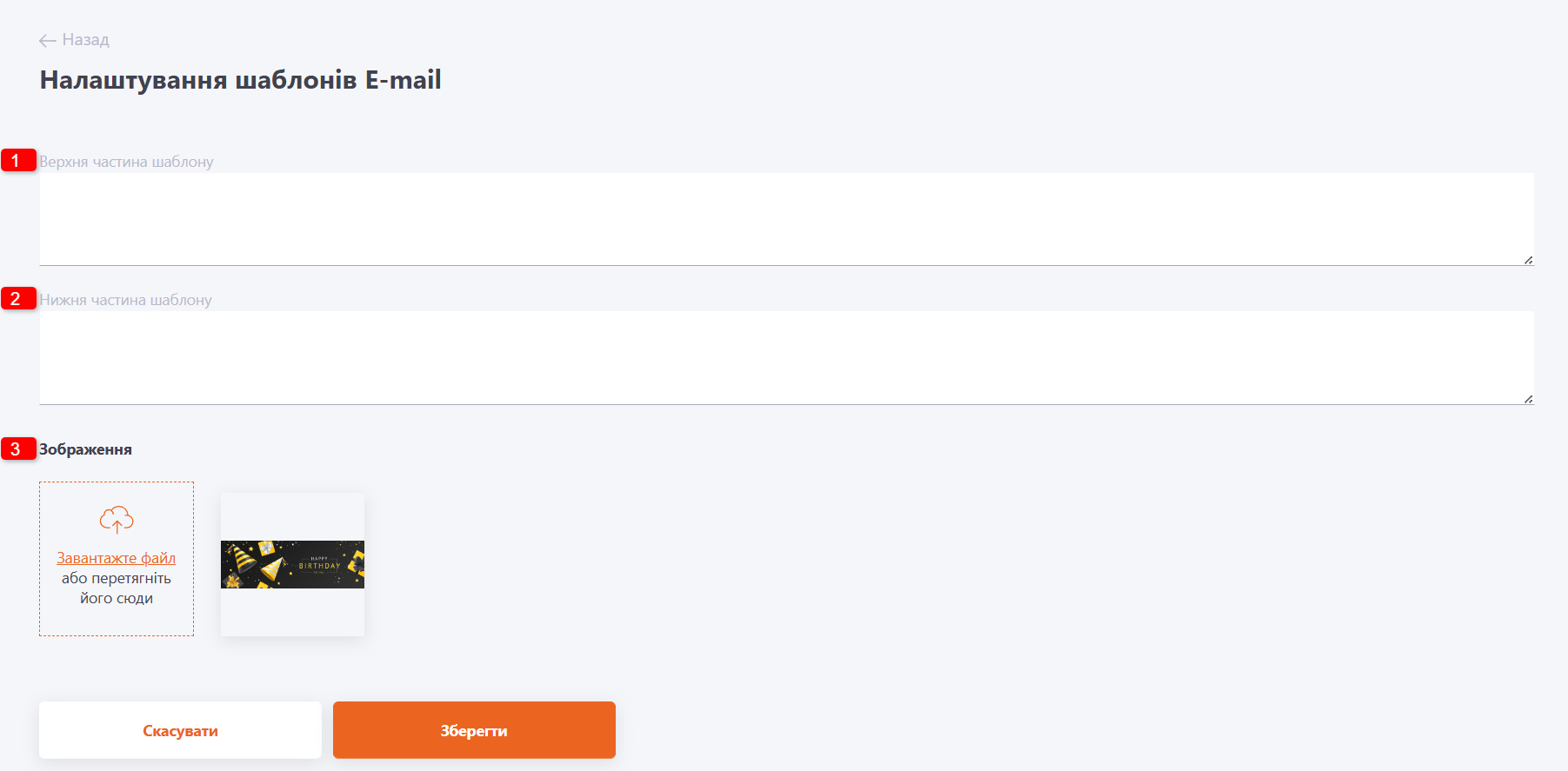Click the resize grip of the bottom template textarea
Screen dimensions: 1568x771
[x=1528, y=399]
